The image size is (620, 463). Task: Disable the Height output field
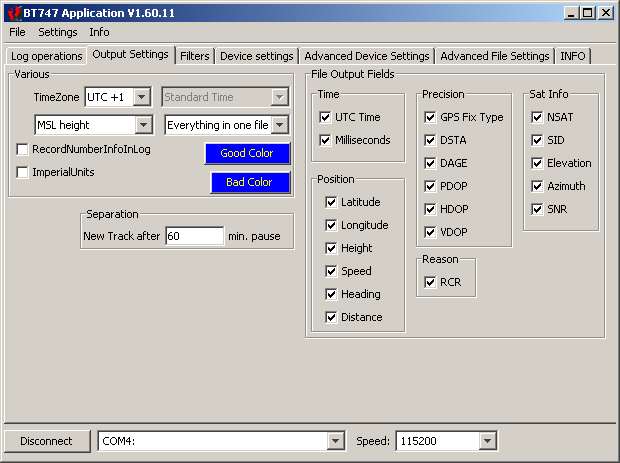pos(331,248)
